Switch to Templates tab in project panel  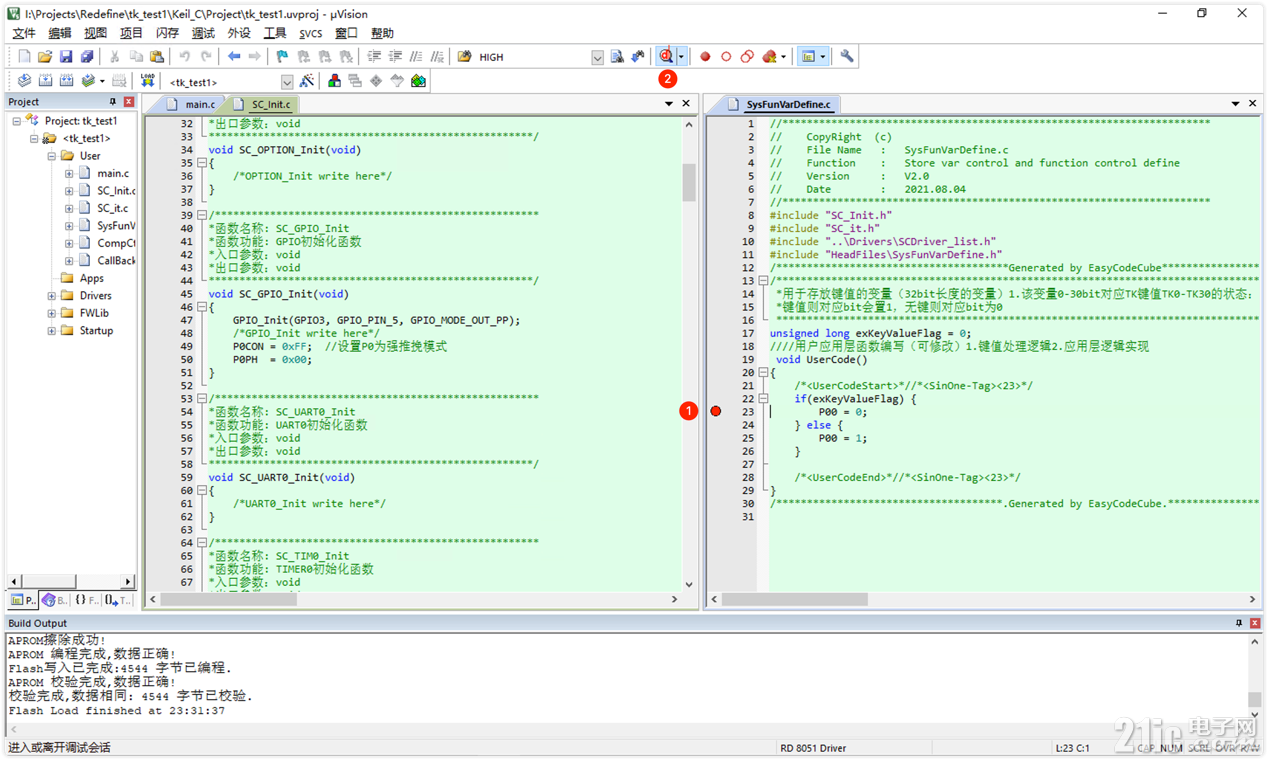coord(118,600)
